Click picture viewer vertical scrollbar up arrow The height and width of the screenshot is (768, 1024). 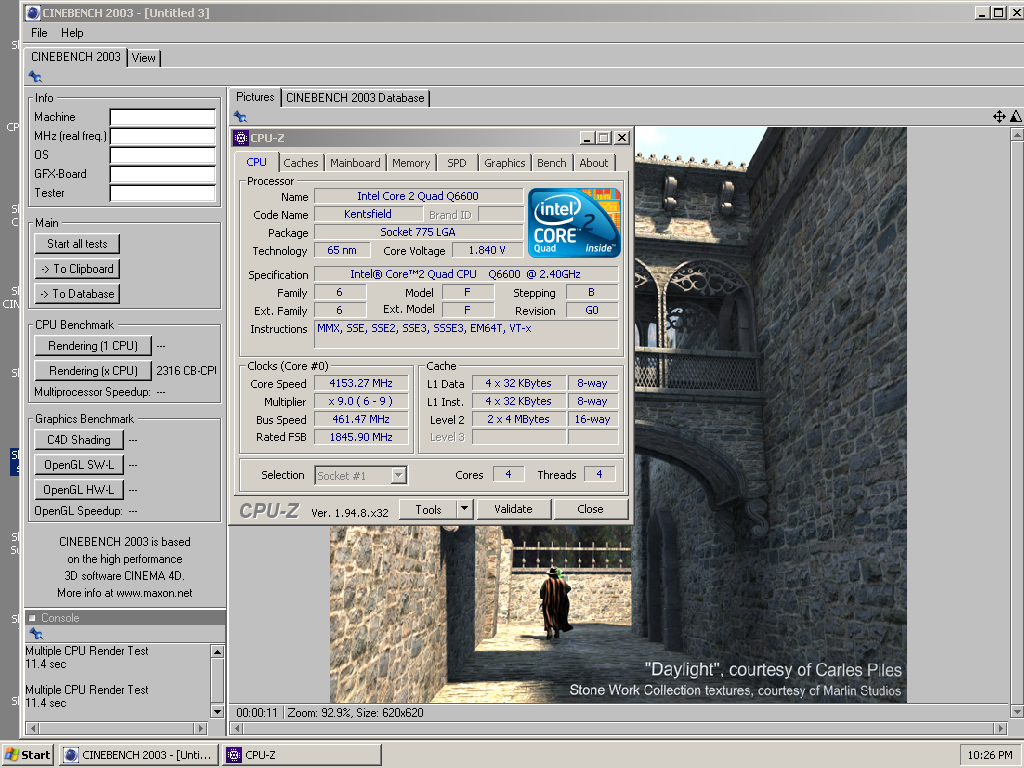[1016, 134]
